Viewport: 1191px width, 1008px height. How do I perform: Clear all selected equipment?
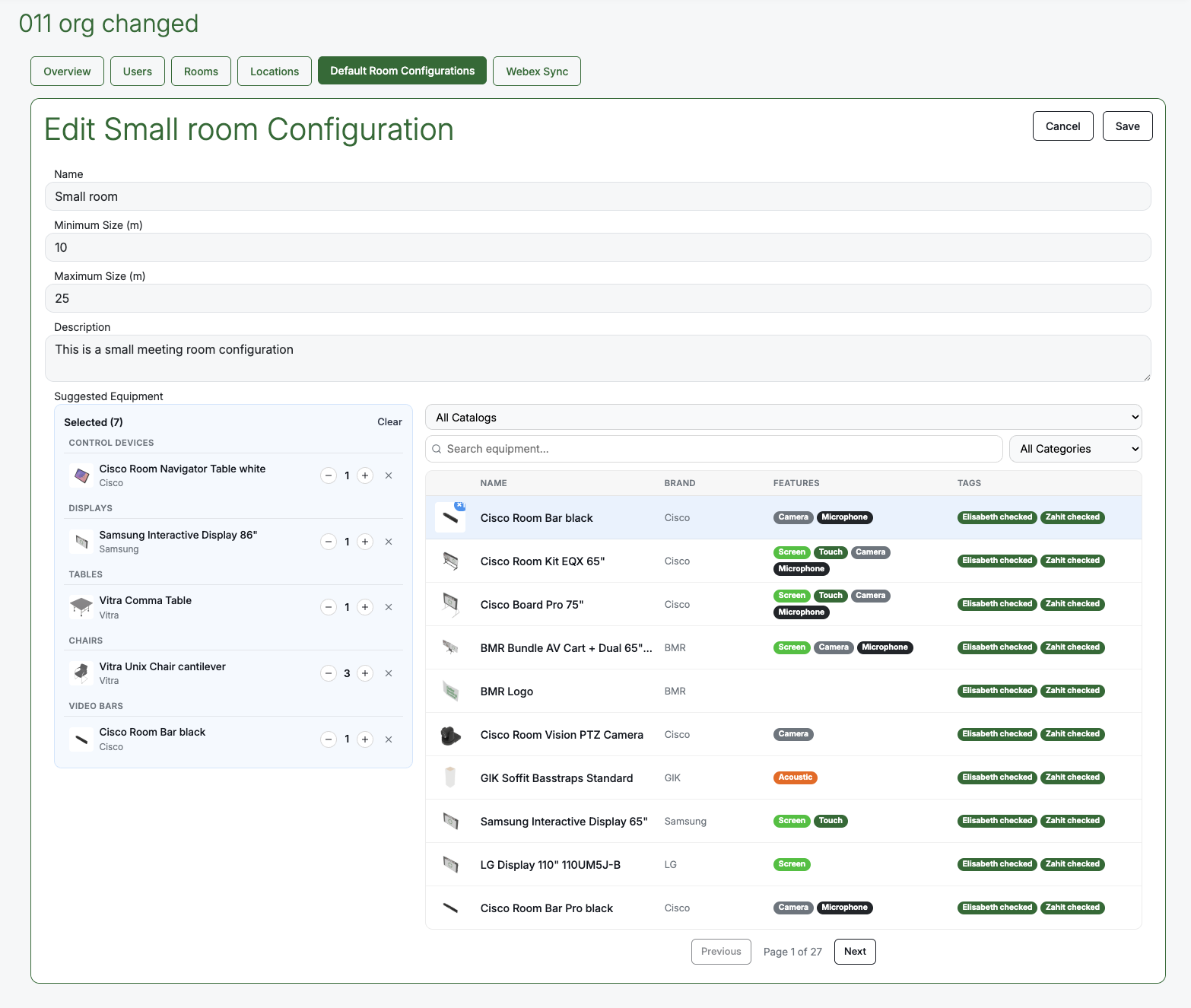pyautogui.click(x=389, y=421)
